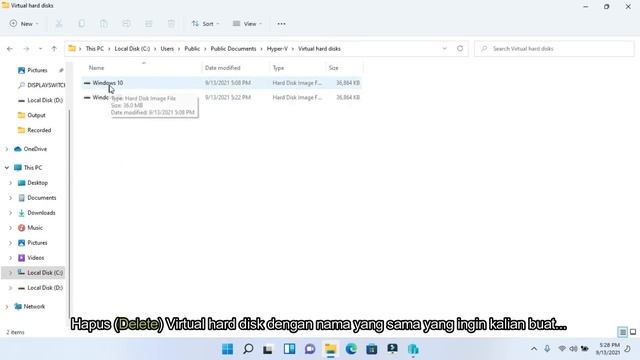Collapse the This PC tree node
Image resolution: width=640 pixels, height=360 pixels.
point(7,168)
